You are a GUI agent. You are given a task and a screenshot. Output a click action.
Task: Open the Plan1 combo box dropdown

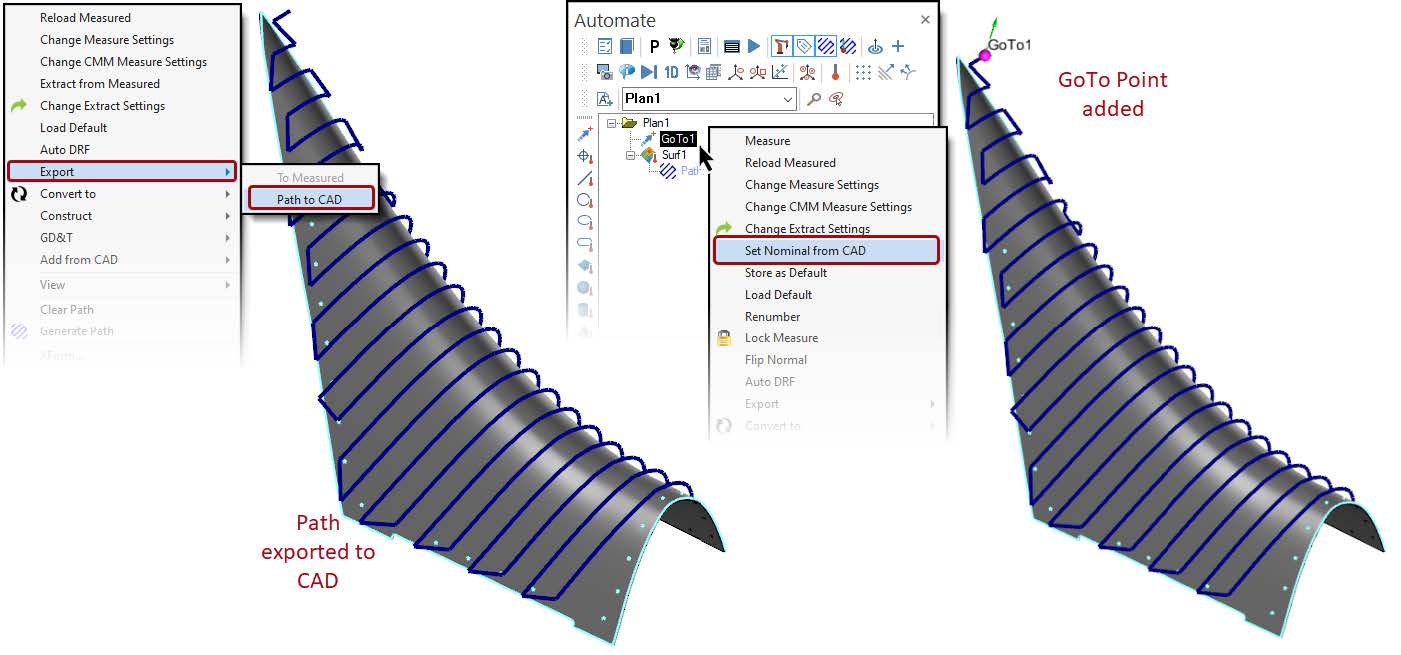[x=788, y=99]
